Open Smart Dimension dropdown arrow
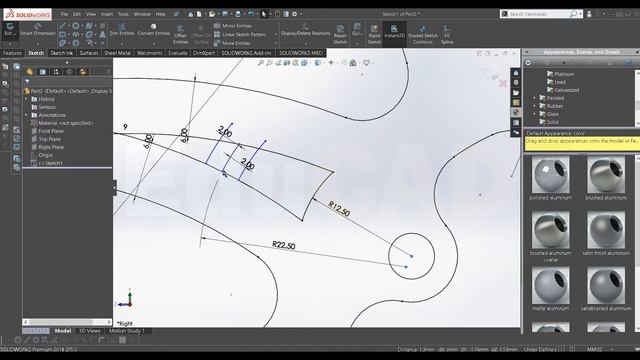The image size is (640, 360). pyautogui.click(x=38, y=43)
